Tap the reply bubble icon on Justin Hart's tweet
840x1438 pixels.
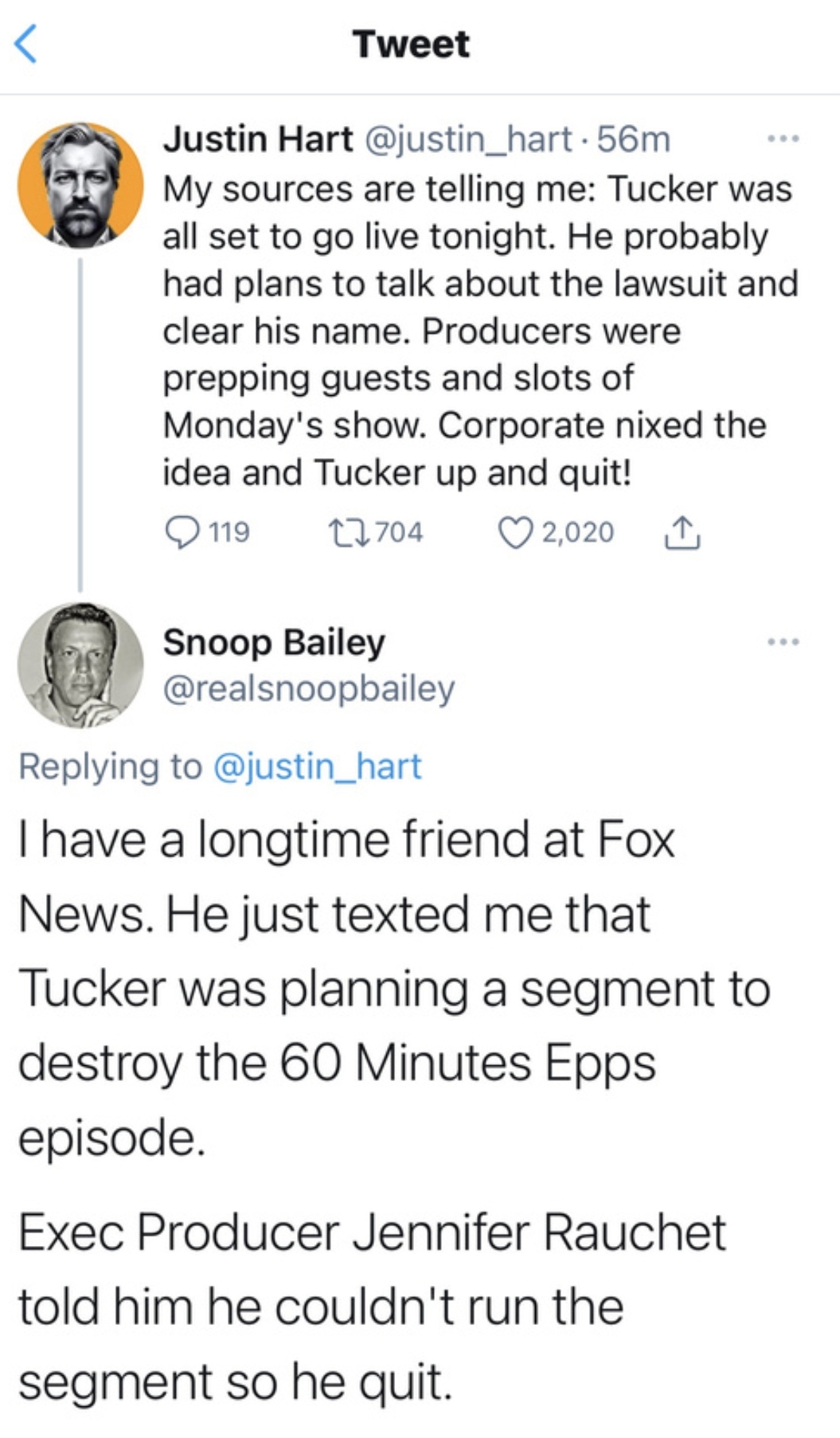(x=182, y=532)
